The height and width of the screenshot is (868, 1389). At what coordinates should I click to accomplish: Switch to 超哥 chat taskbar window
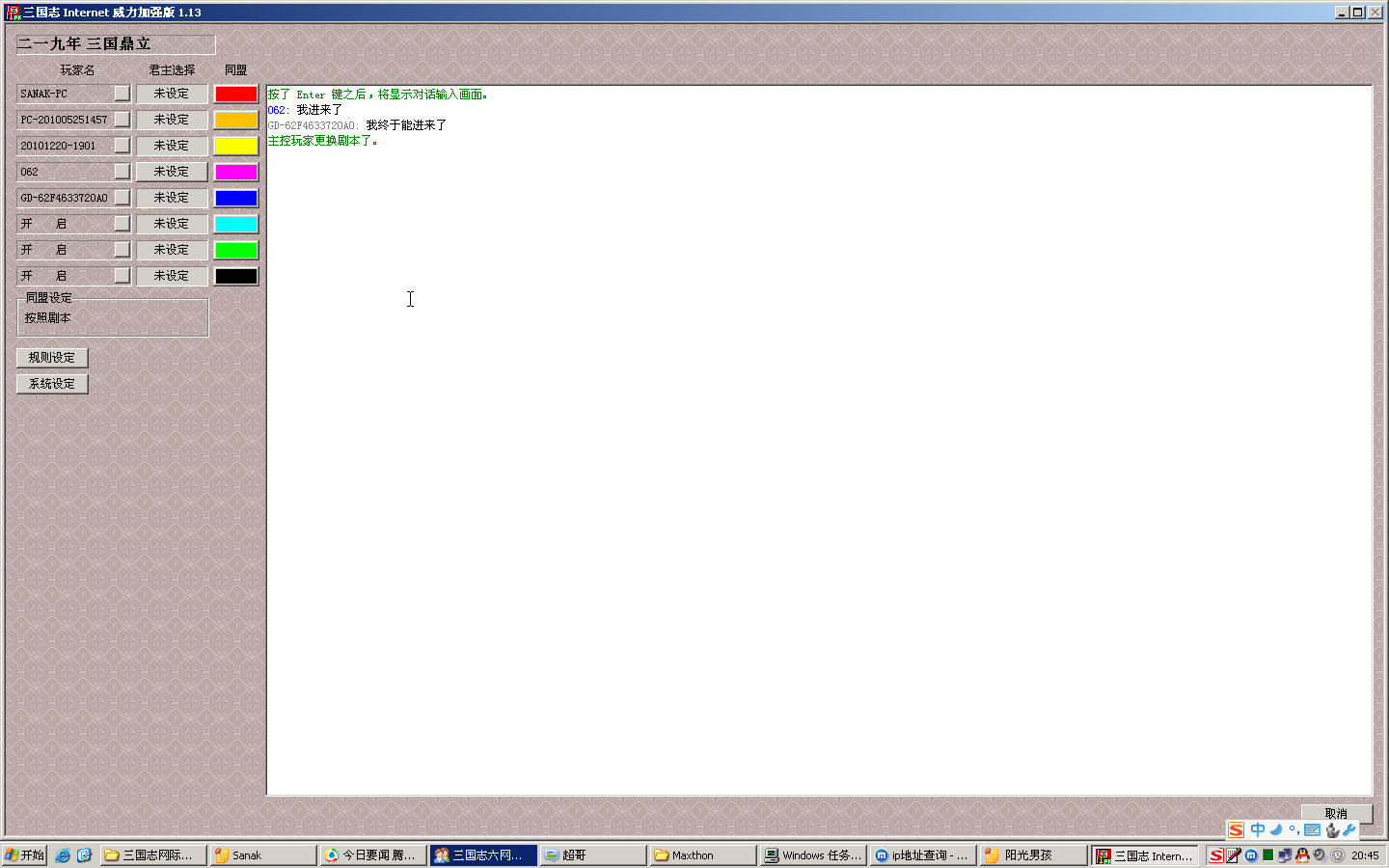coord(593,855)
